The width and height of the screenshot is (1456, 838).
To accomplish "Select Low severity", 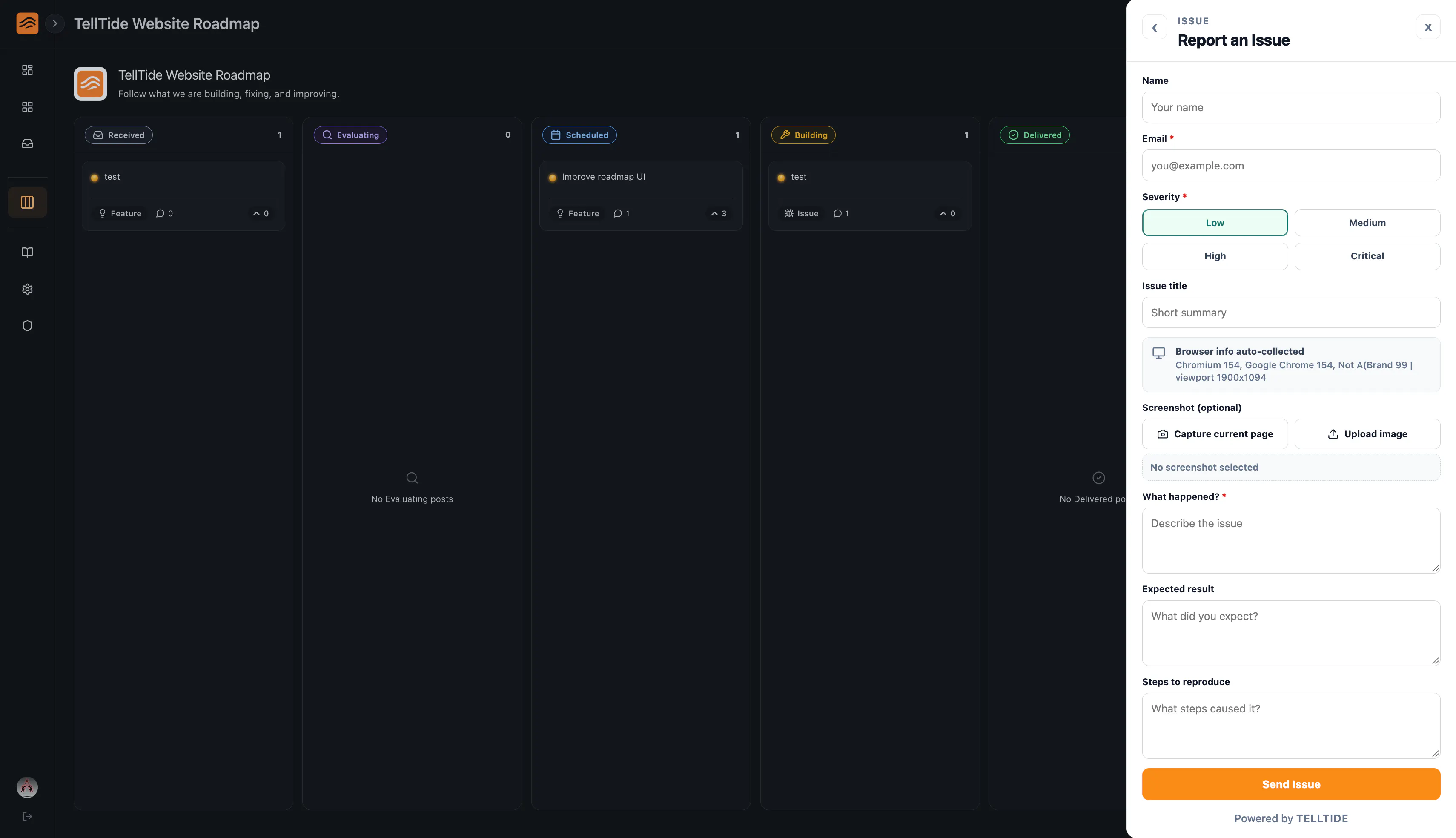I will (x=1215, y=223).
